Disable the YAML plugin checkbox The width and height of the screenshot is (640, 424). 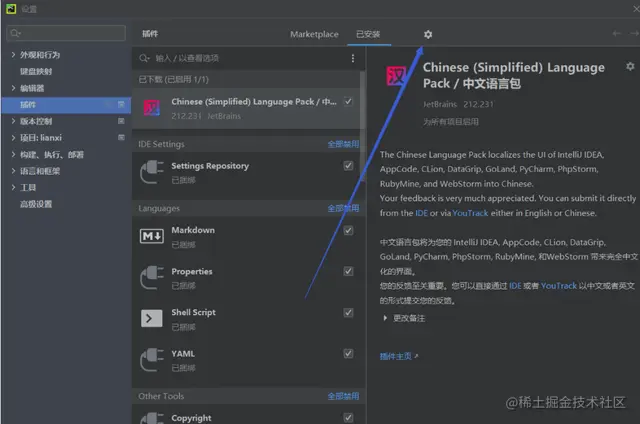(348, 353)
